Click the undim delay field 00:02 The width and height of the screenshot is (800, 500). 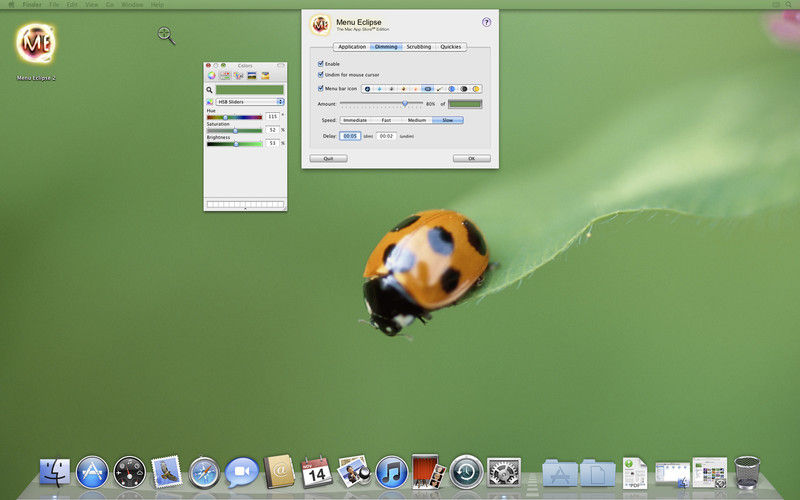pos(386,136)
